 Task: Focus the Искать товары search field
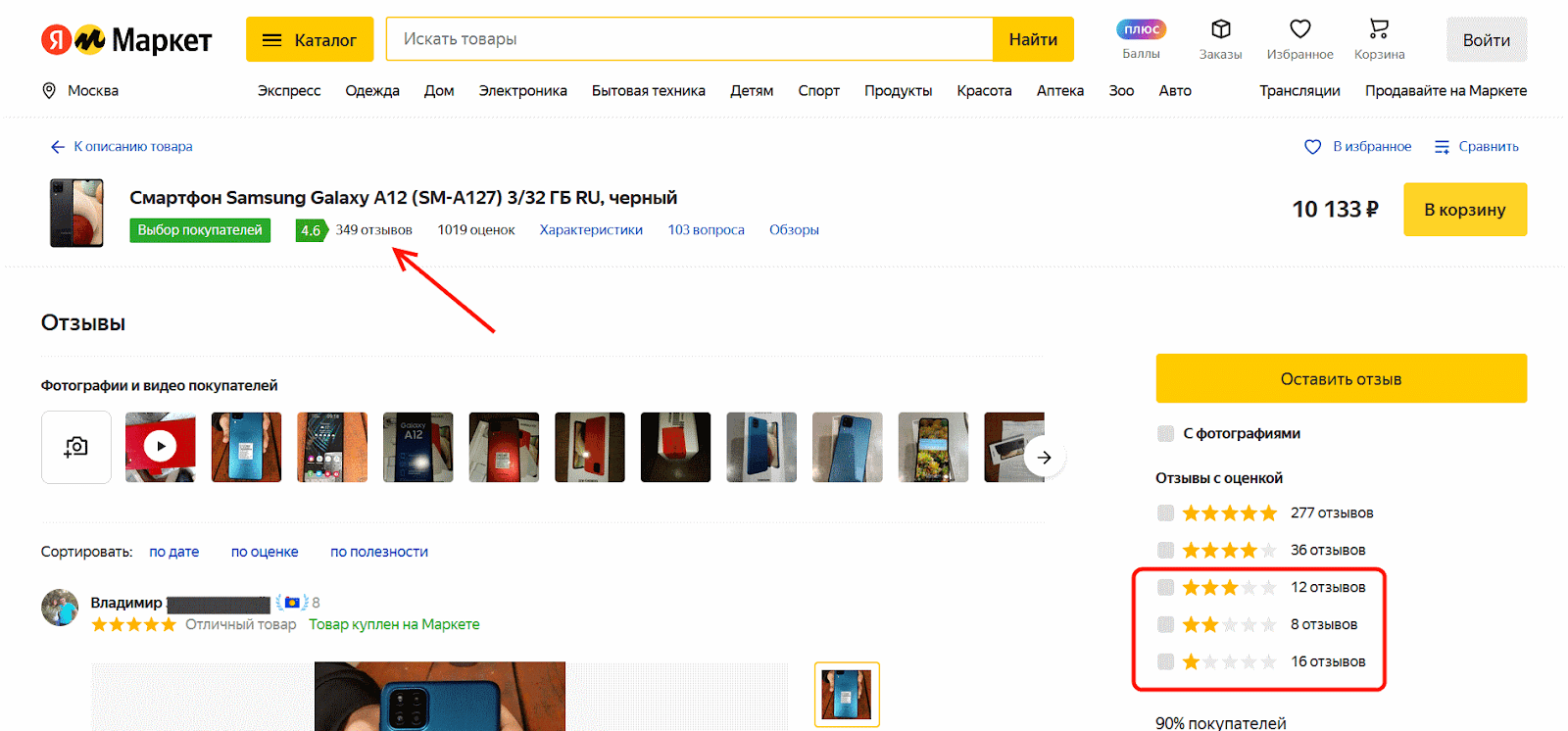tap(690, 39)
